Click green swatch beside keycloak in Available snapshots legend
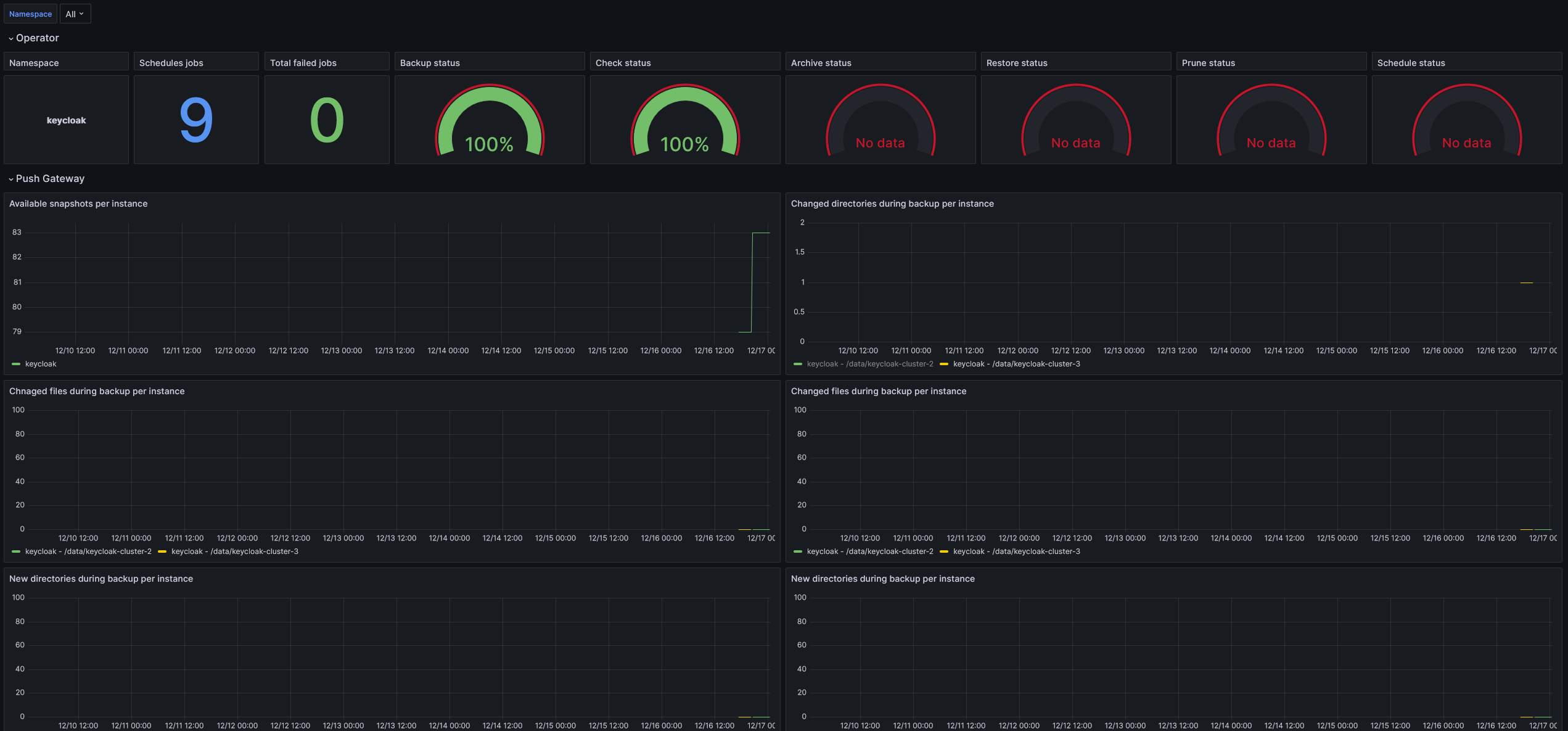 pos(16,364)
